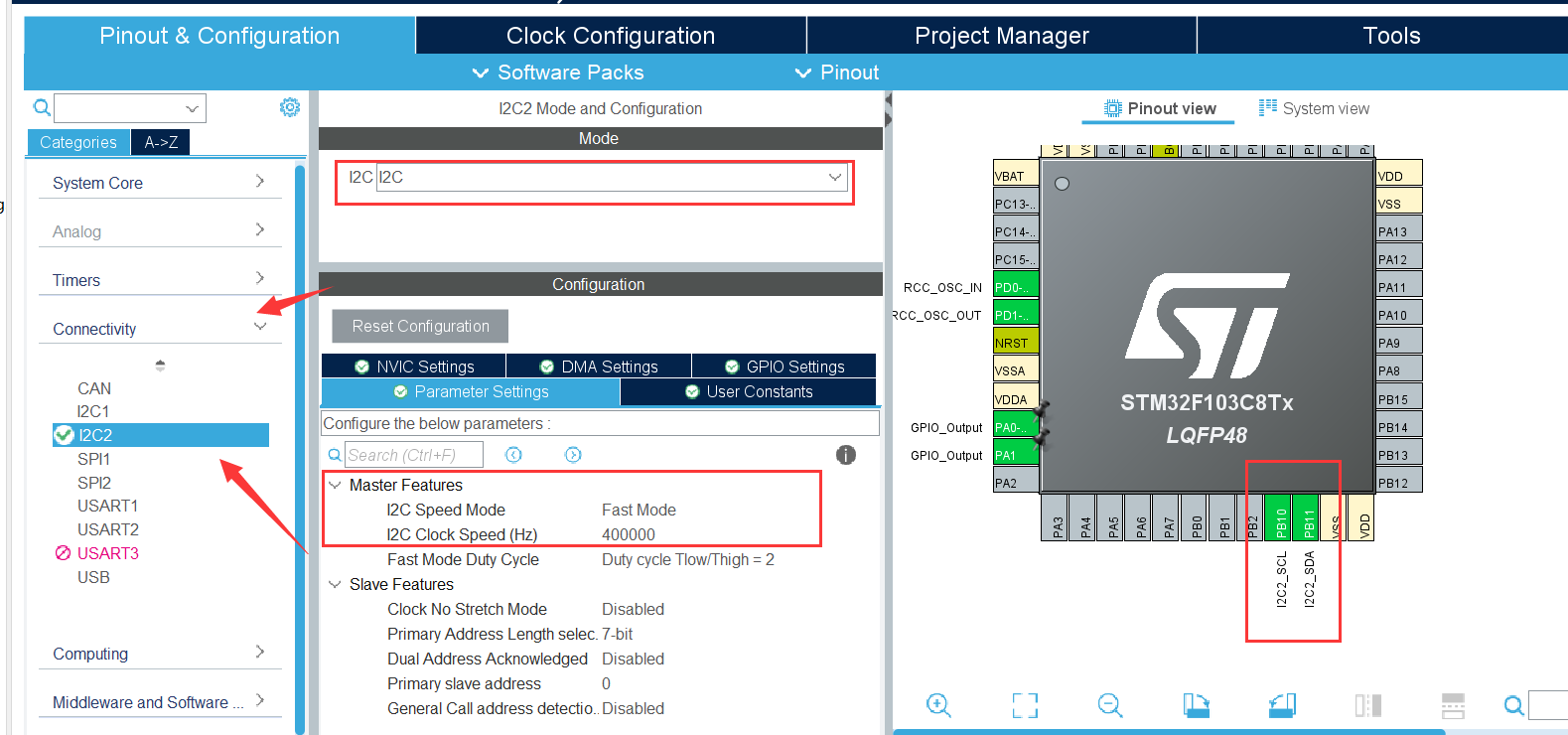Open the Software Packs menu
The image size is (1568, 735).
pyautogui.click(x=558, y=73)
